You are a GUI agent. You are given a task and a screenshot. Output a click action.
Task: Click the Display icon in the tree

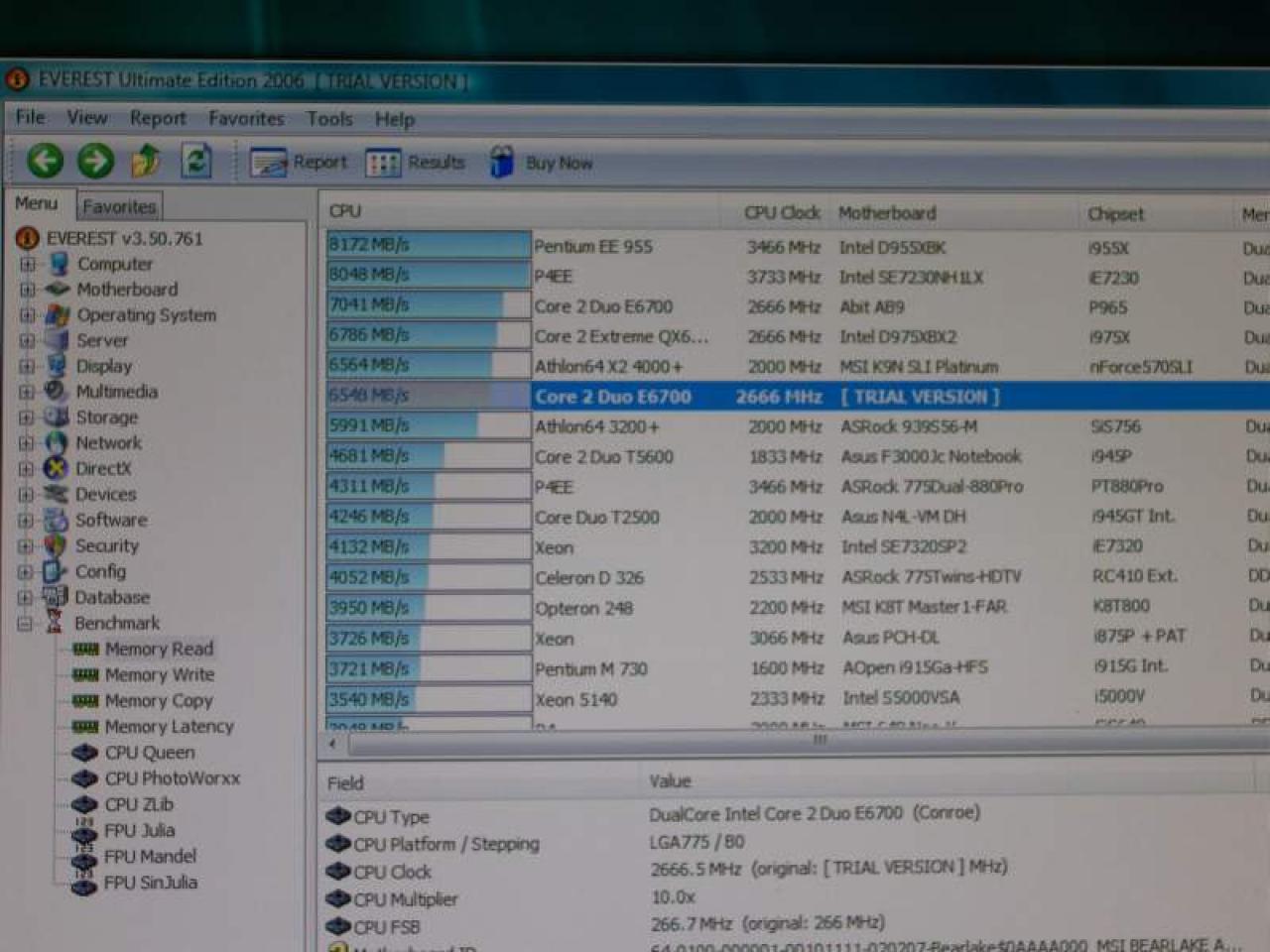58,366
